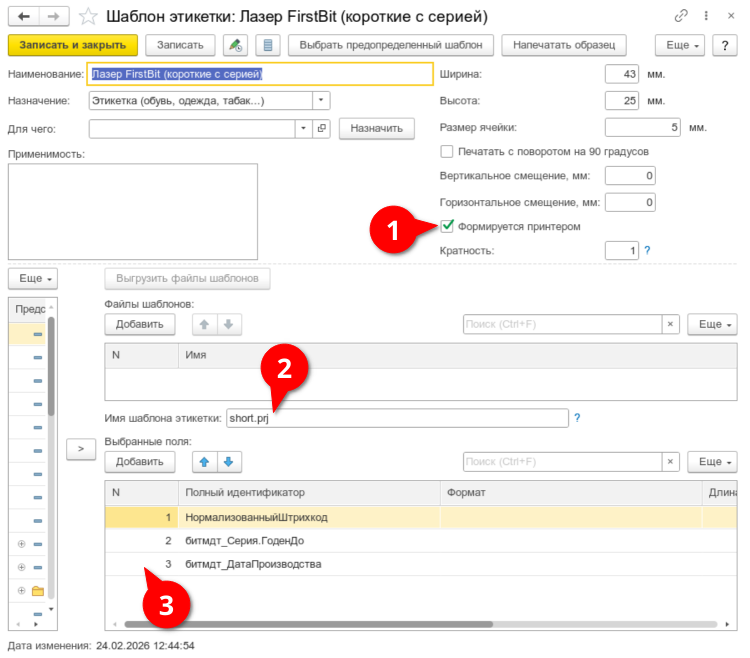Toggle 'Печатать с поворотом на 90 градусов'
750x658 pixels.
coord(446,151)
